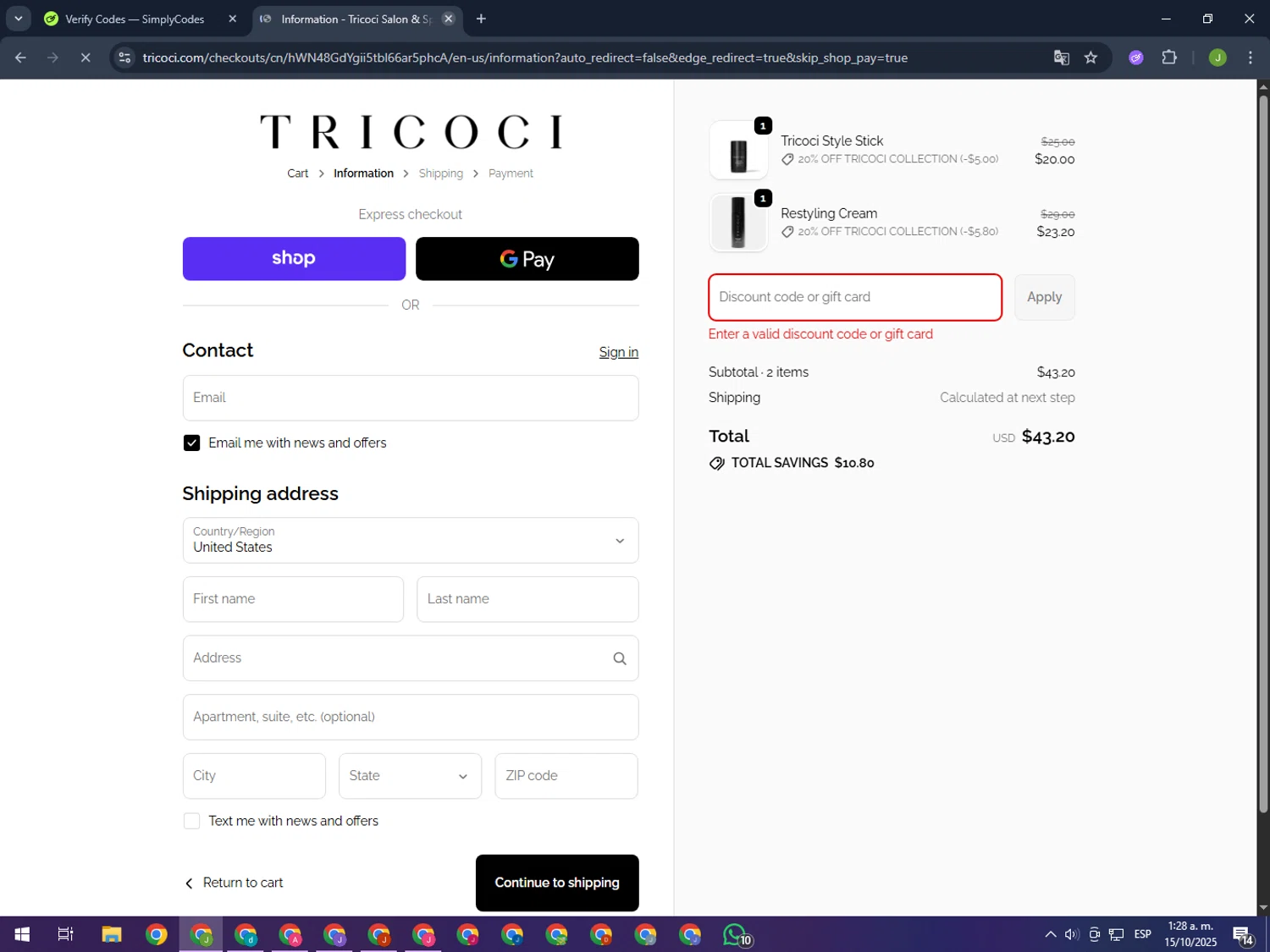Focus the Address field

[411, 658]
